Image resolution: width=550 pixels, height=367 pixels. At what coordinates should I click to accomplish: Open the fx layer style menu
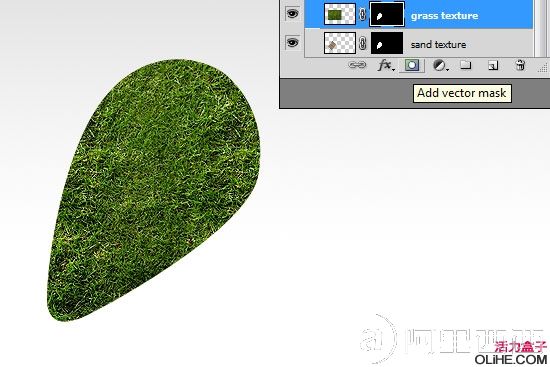coord(385,65)
